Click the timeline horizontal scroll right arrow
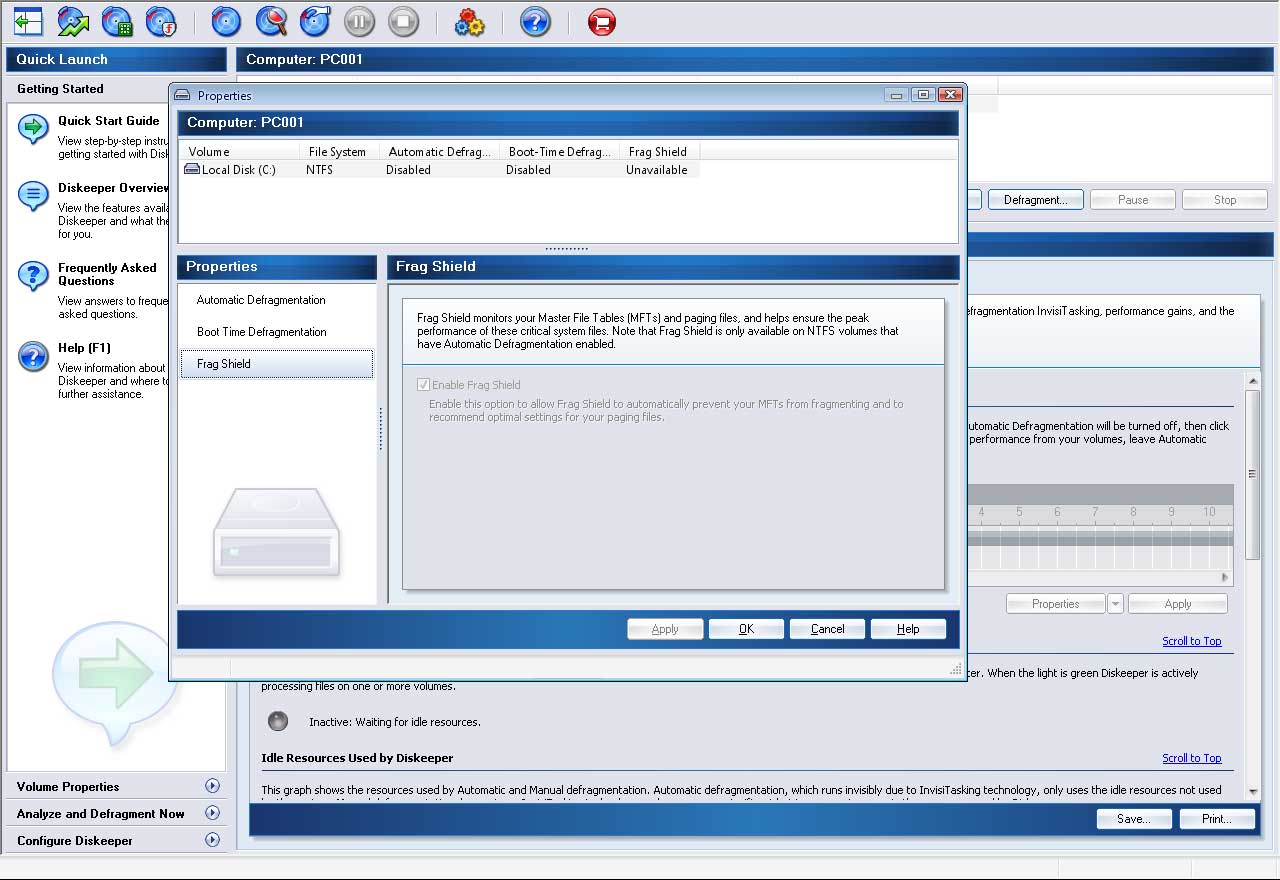Image resolution: width=1280 pixels, height=880 pixels. click(1225, 577)
